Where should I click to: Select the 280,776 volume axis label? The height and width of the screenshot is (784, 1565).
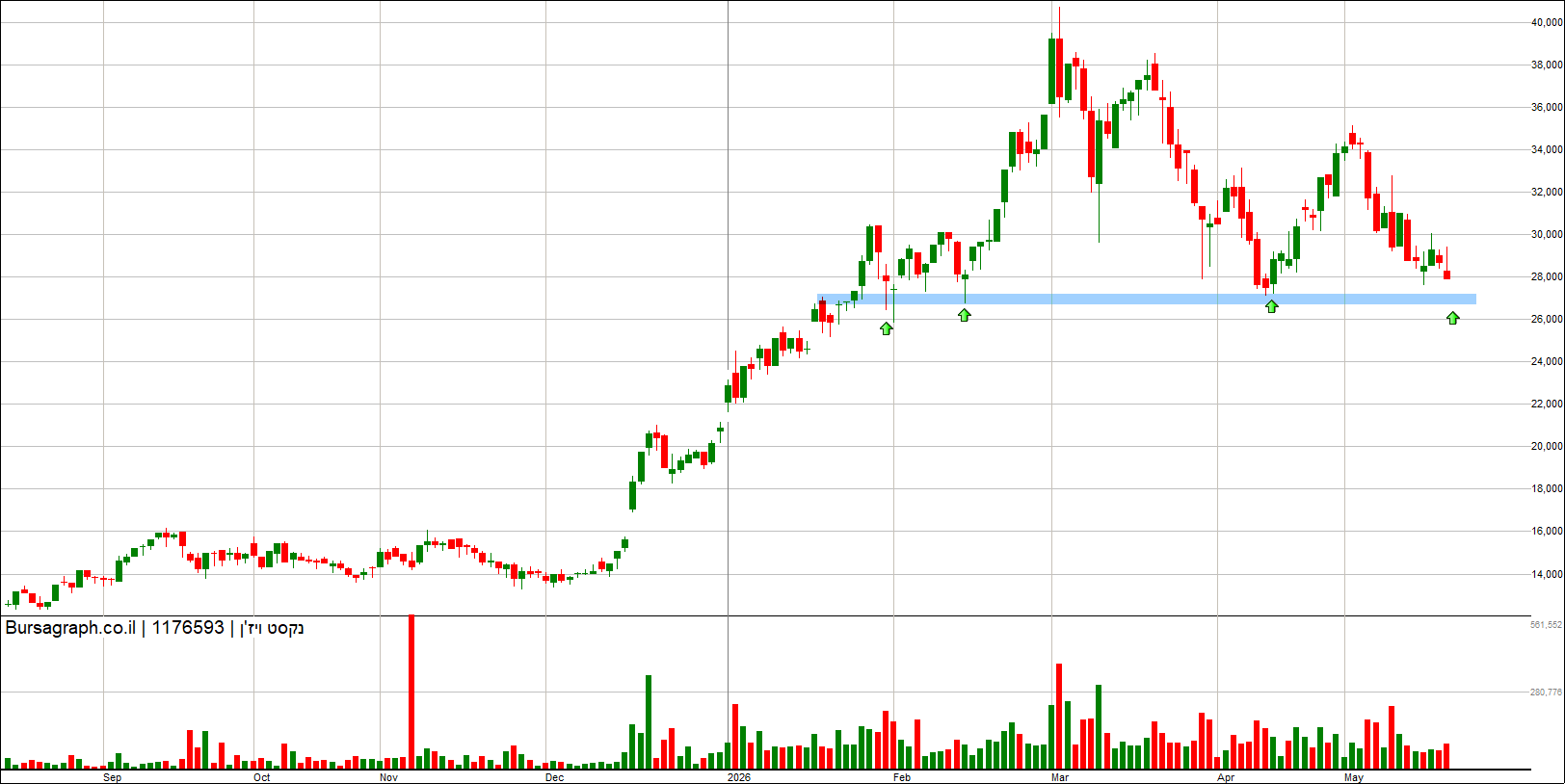point(1546,692)
